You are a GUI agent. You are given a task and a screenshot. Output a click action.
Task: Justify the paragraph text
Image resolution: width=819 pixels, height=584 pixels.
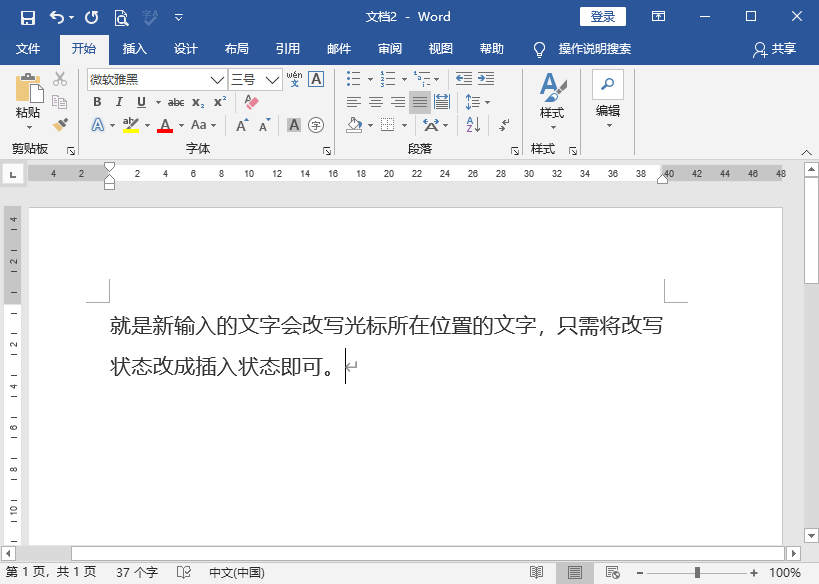coord(420,102)
